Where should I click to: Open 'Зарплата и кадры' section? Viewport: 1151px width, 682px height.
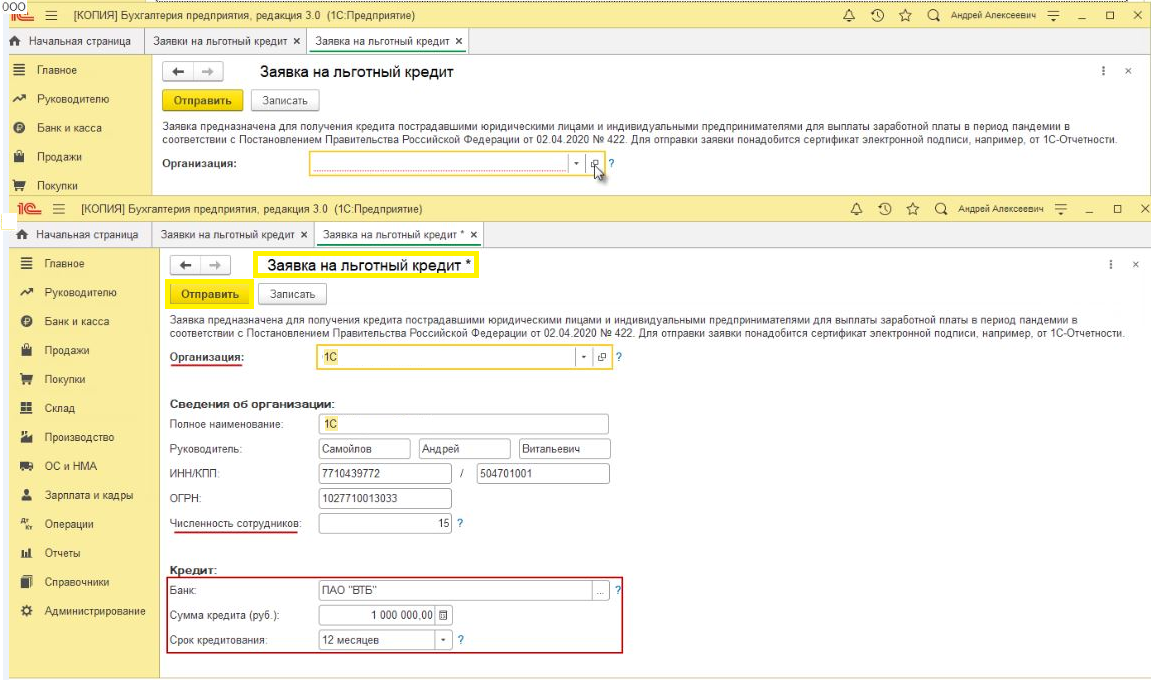click(88, 496)
